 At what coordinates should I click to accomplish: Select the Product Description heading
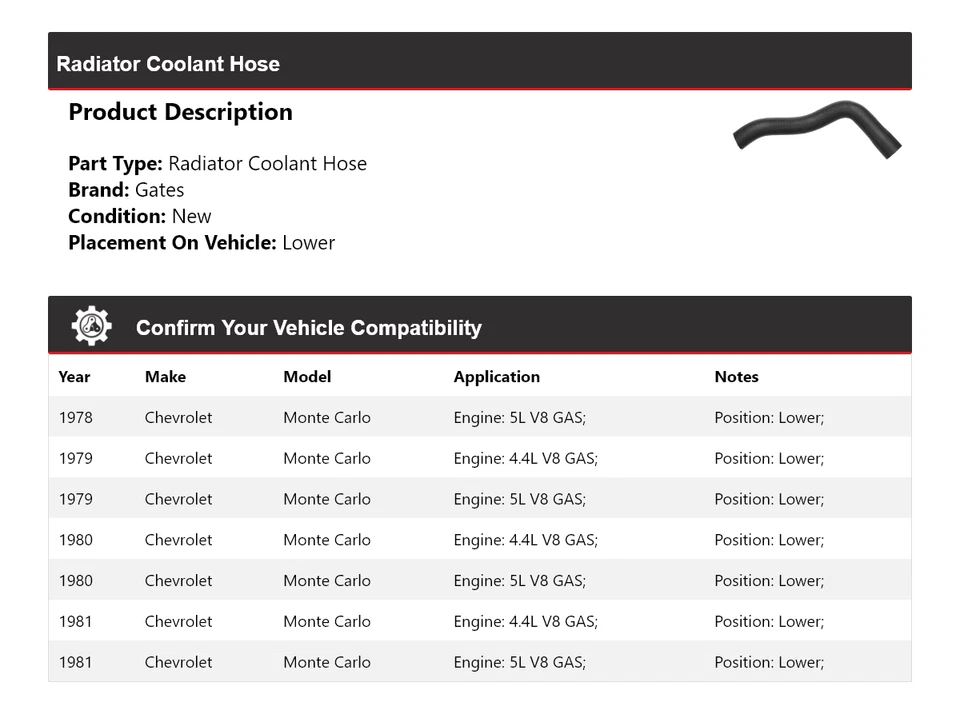coord(180,112)
